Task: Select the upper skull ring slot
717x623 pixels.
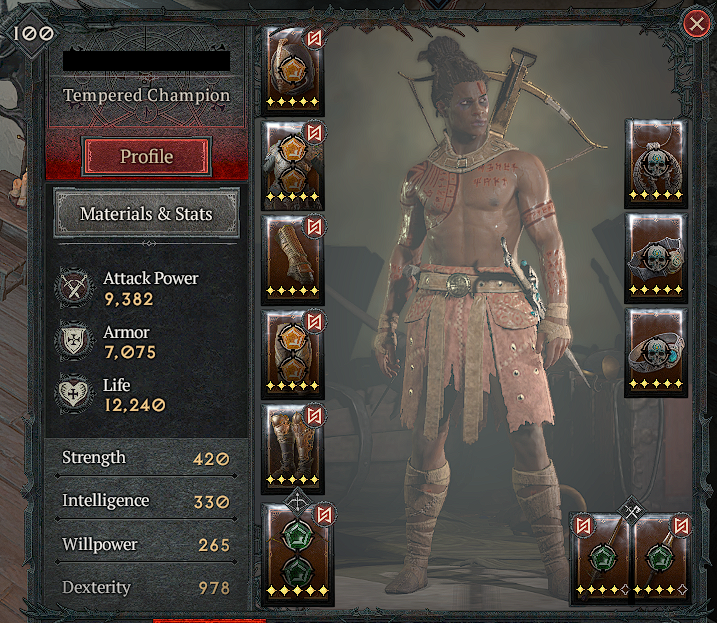Action: (656, 258)
